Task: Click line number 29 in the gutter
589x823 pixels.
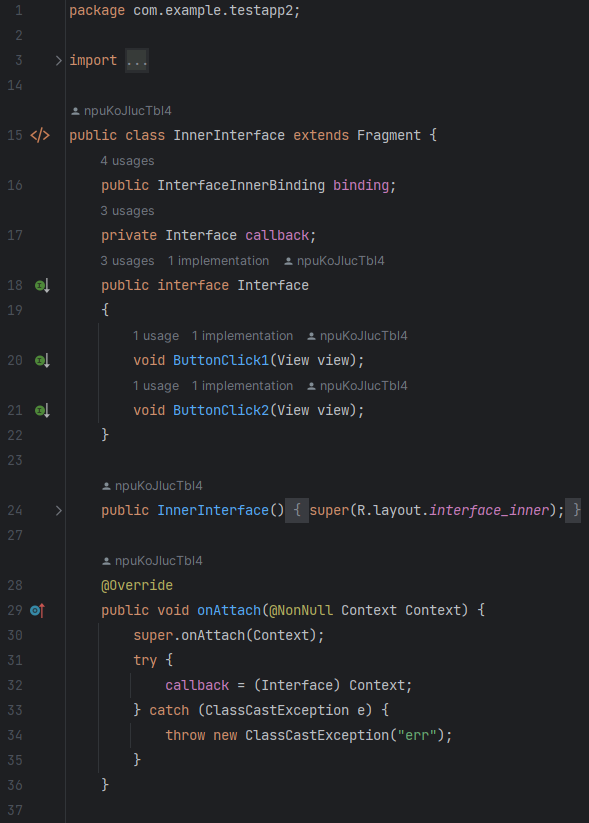Action: (15, 610)
